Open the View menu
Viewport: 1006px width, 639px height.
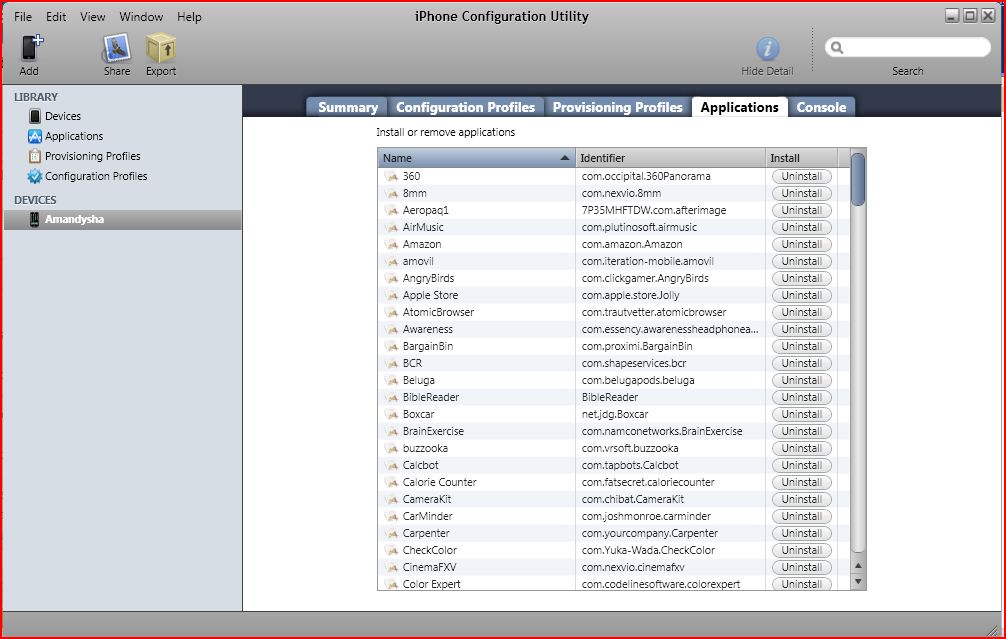(92, 17)
